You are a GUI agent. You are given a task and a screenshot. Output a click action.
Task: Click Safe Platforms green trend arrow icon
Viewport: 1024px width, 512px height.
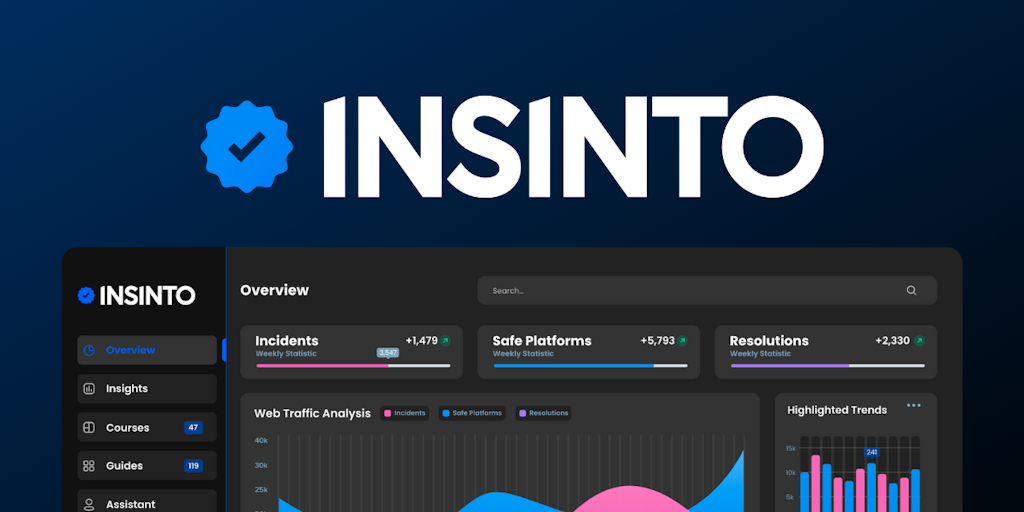pos(682,341)
